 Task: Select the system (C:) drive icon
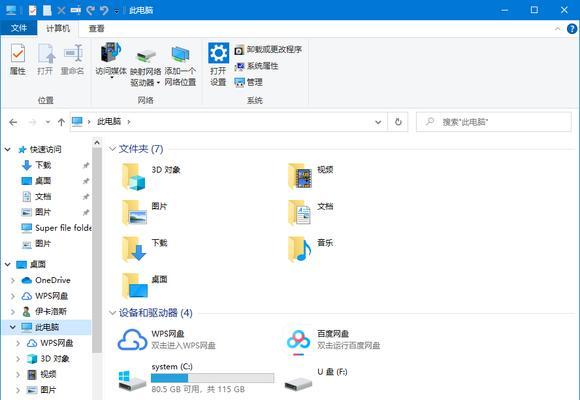(x=132, y=379)
